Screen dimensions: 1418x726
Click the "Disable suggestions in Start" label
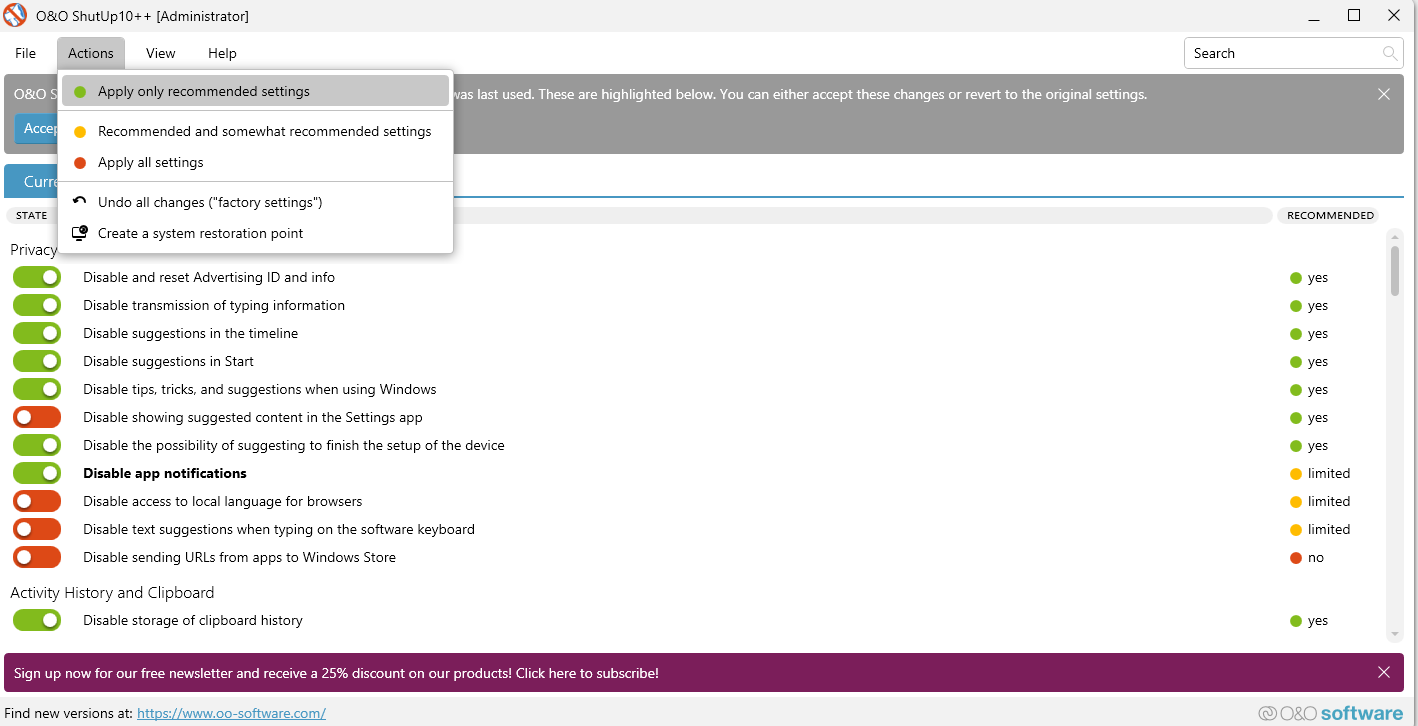point(168,361)
